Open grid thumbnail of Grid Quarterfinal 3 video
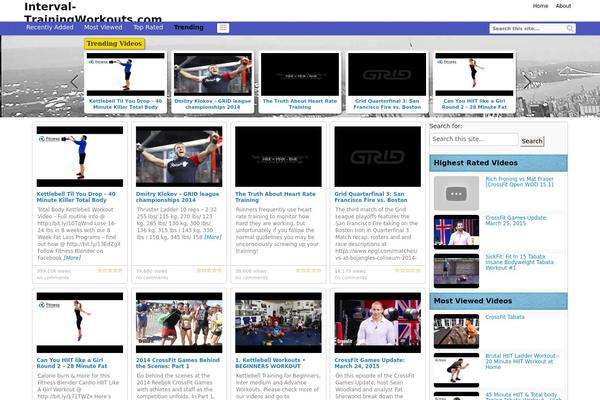The width and height of the screenshot is (600, 400). tap(378, 157)
